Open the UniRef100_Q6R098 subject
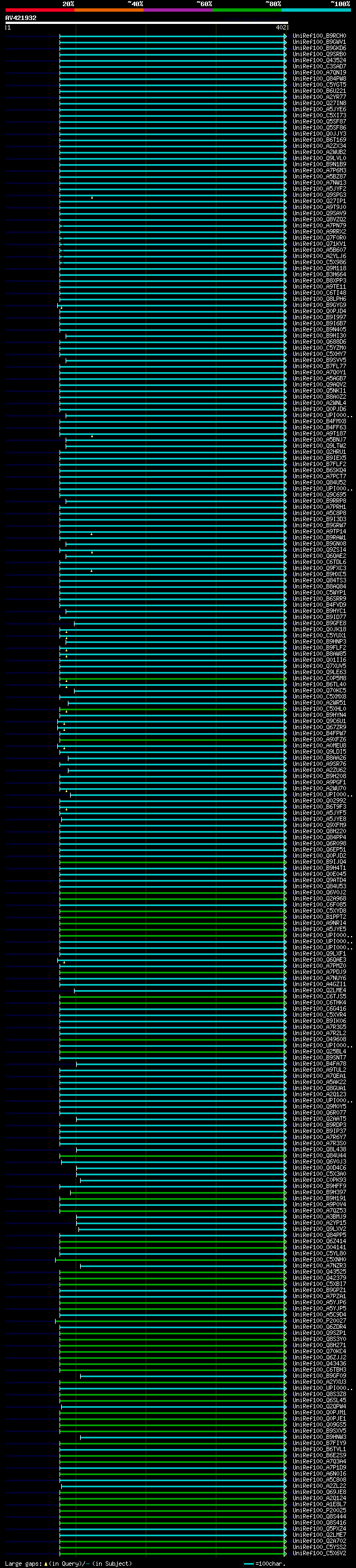The width and height of the screenshot is (356, 1568). point(319,843)
